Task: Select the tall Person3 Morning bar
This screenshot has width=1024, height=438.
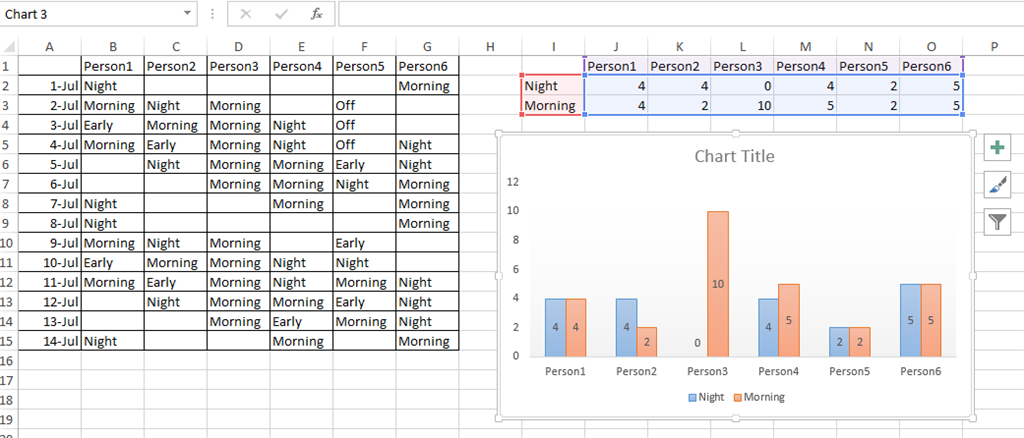Action: click(718, 283)
